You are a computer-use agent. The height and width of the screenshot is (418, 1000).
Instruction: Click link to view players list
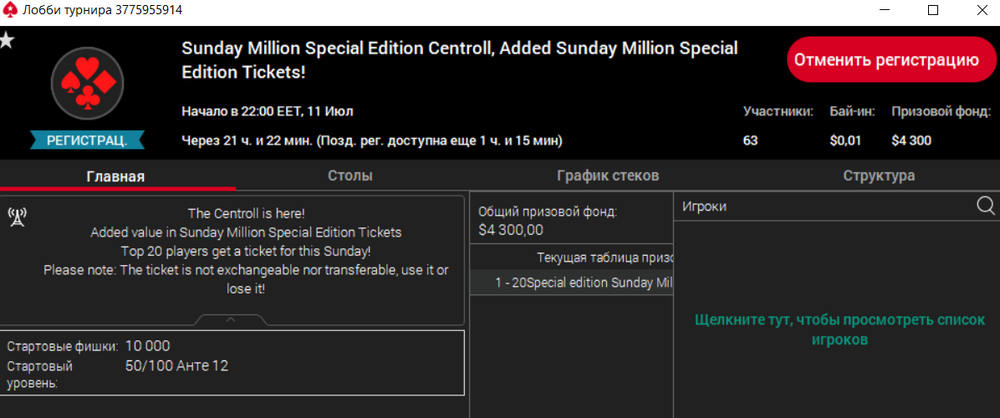click(x=839, y=330)
